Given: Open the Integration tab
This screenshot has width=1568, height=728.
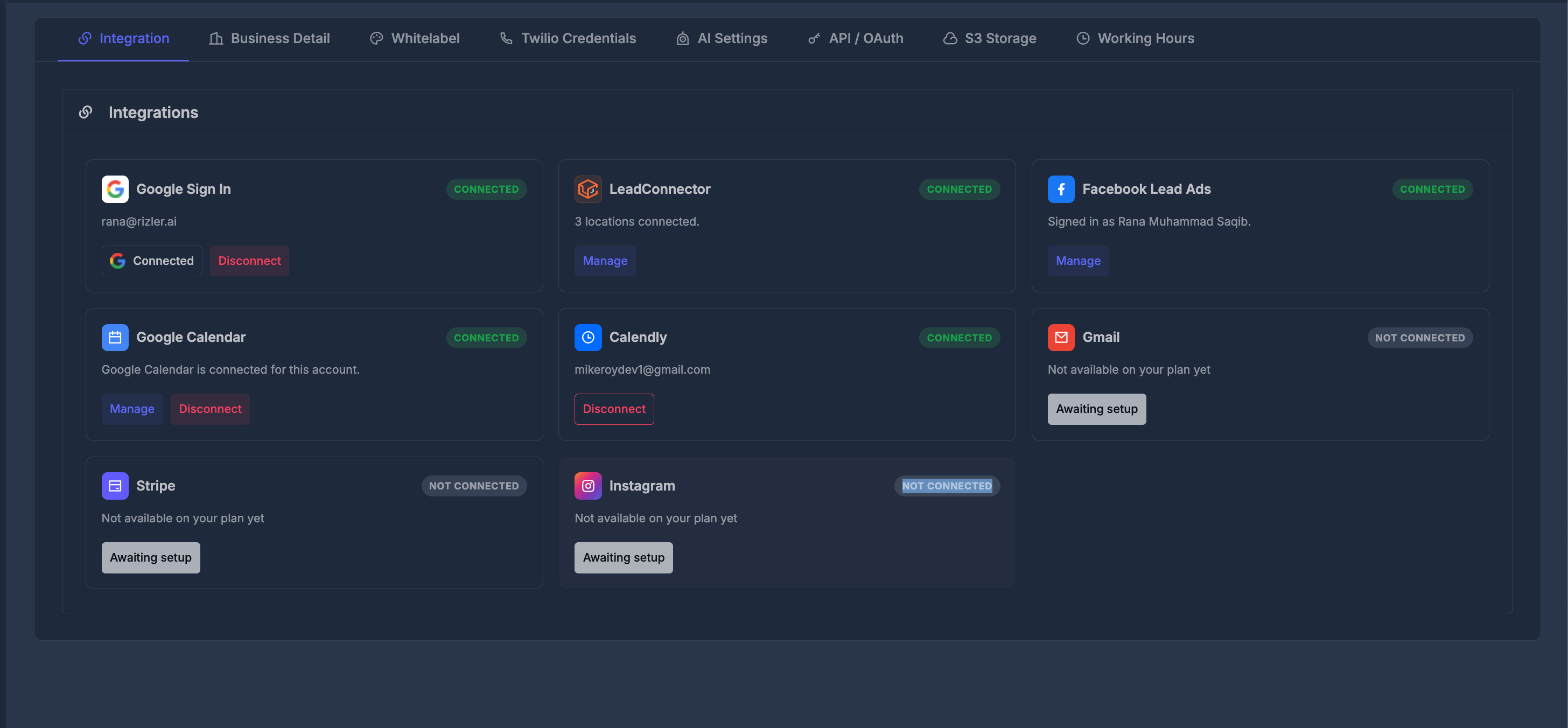Looking at the screenshot, I should click(x=123, y=38).
